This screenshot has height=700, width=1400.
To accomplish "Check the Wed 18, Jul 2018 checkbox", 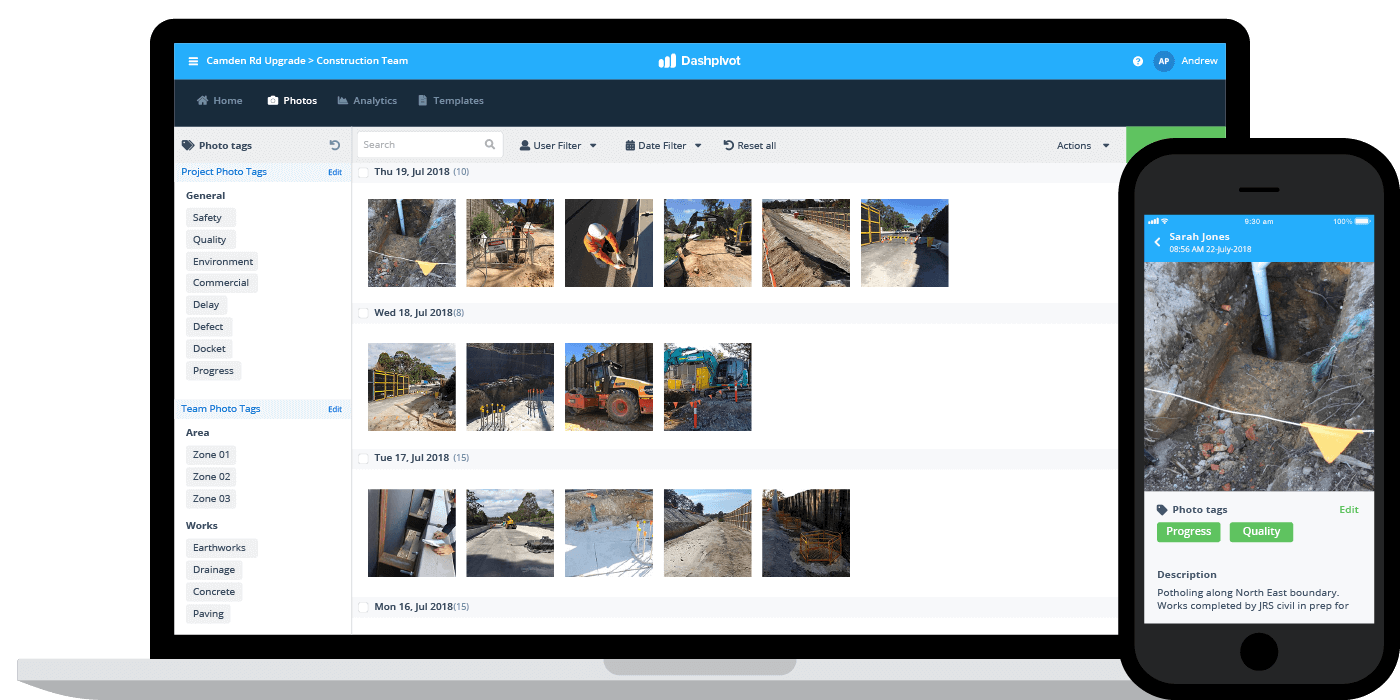I will pos(362,312).
